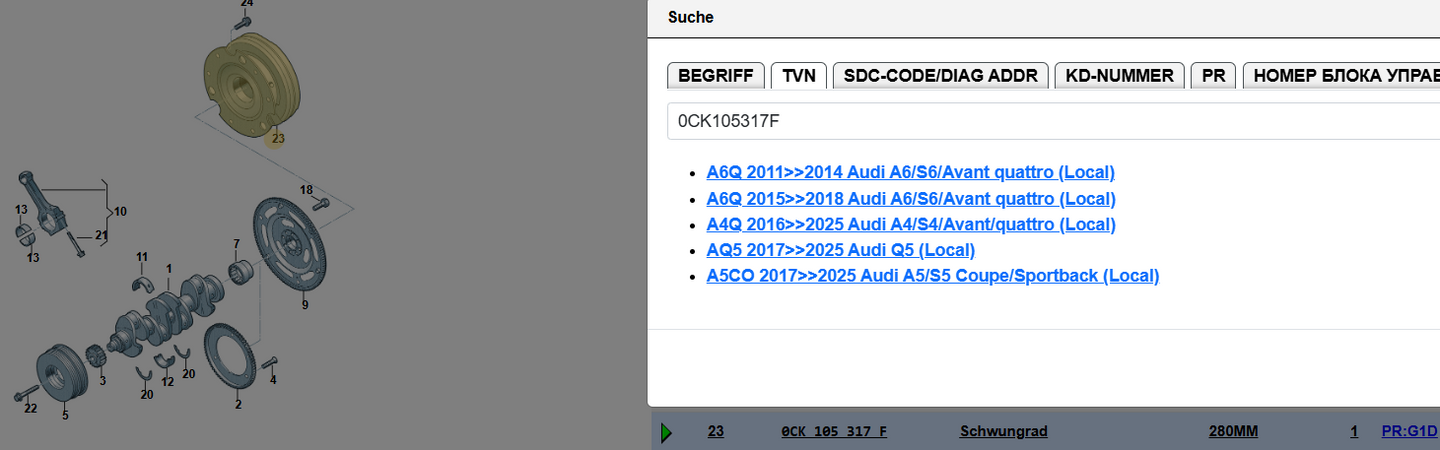Open the PR:G1D link

pos(1409,432)
